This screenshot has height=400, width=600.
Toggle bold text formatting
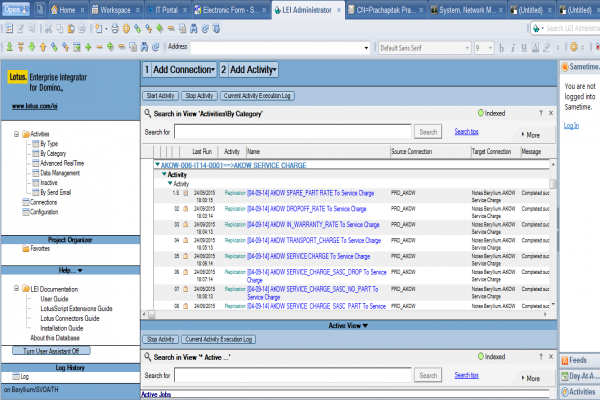pos(502,48)
